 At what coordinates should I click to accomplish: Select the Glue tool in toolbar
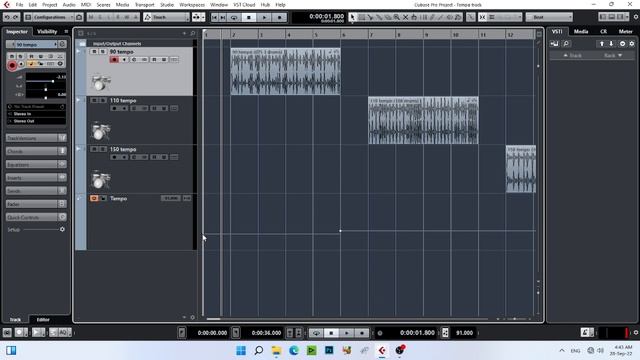coord(379,17)
